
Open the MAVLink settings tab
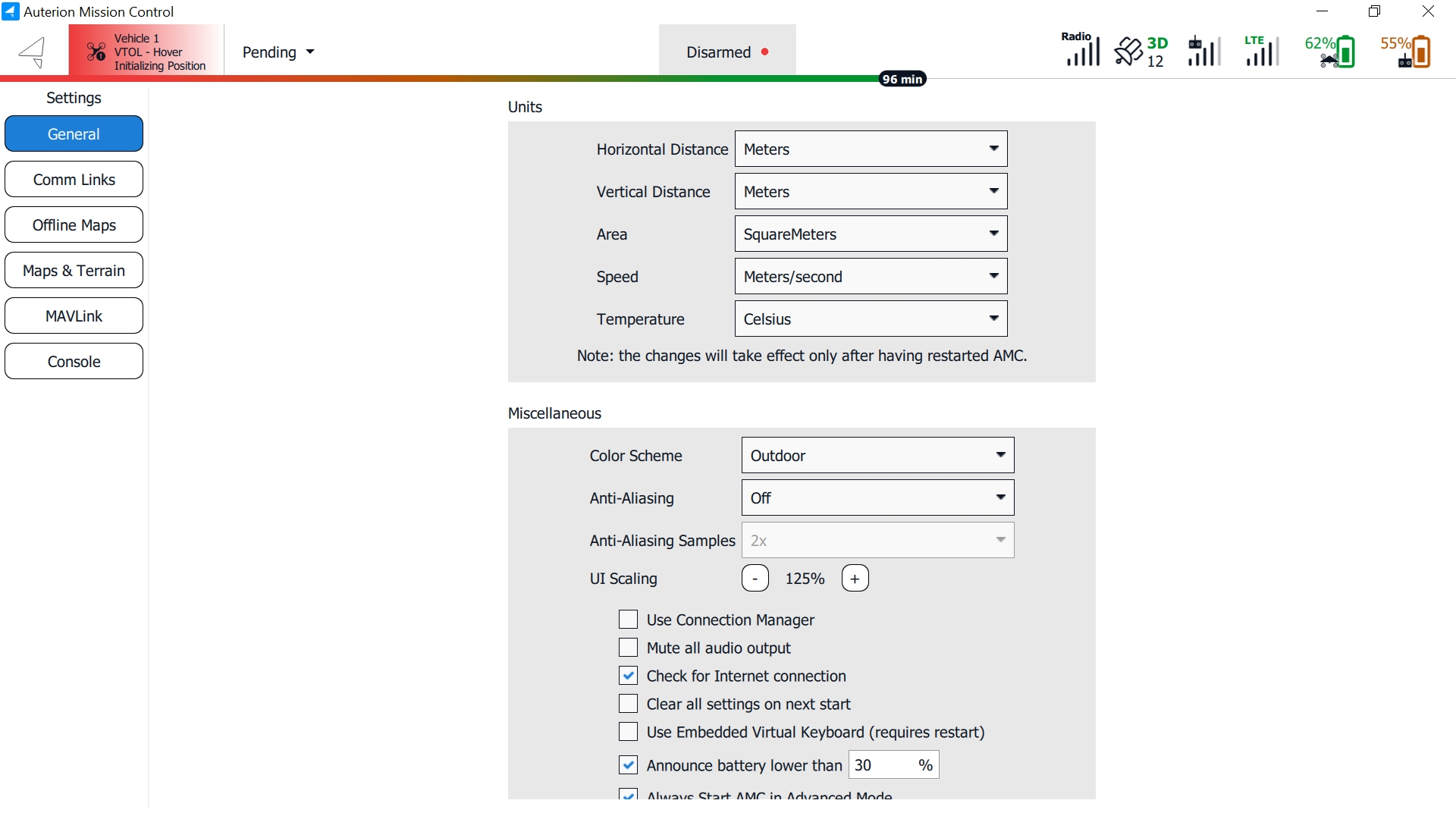click(74, 316)
